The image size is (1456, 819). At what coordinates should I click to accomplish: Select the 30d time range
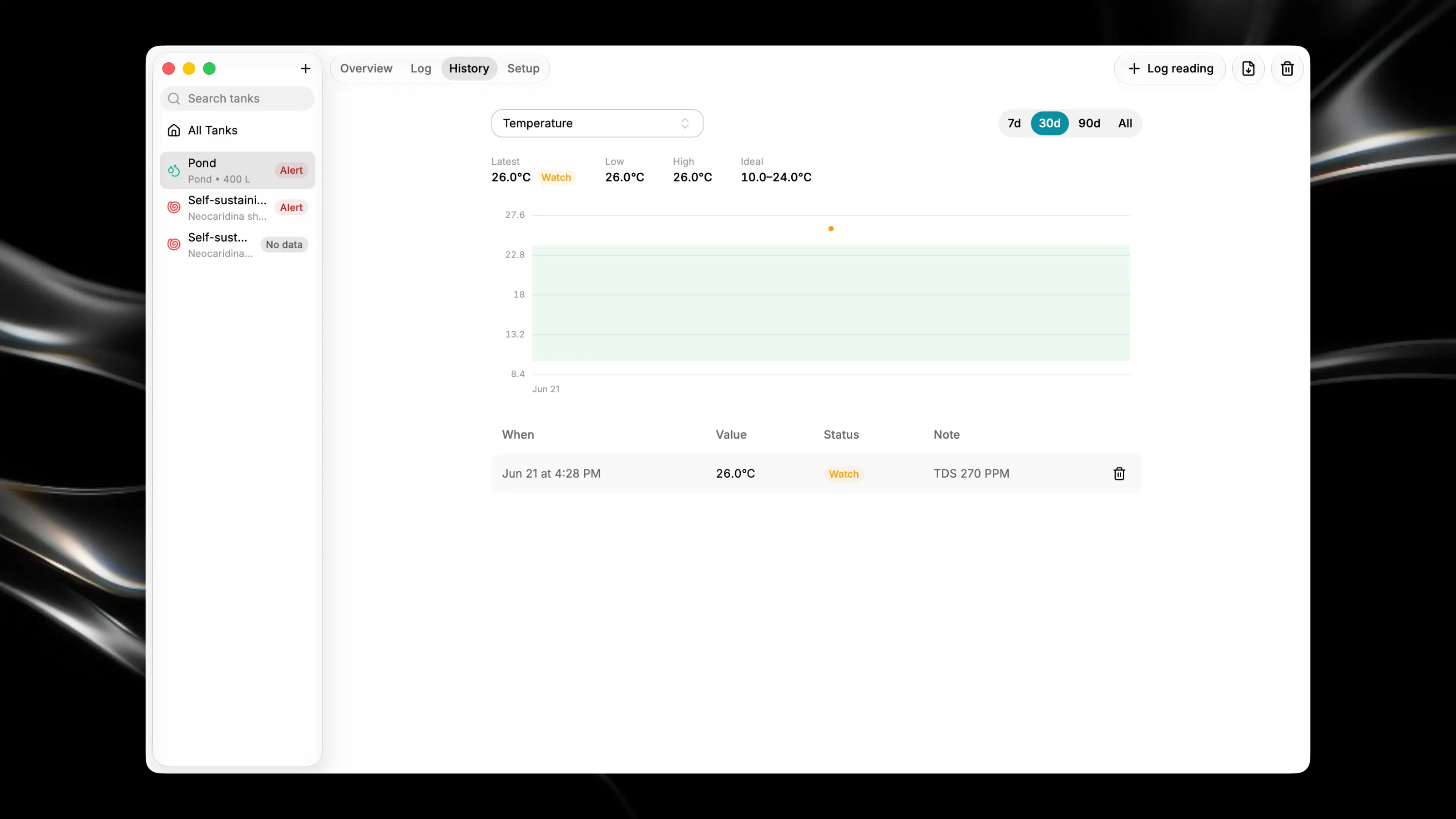pyautogui.click(x=1049, y=123)
